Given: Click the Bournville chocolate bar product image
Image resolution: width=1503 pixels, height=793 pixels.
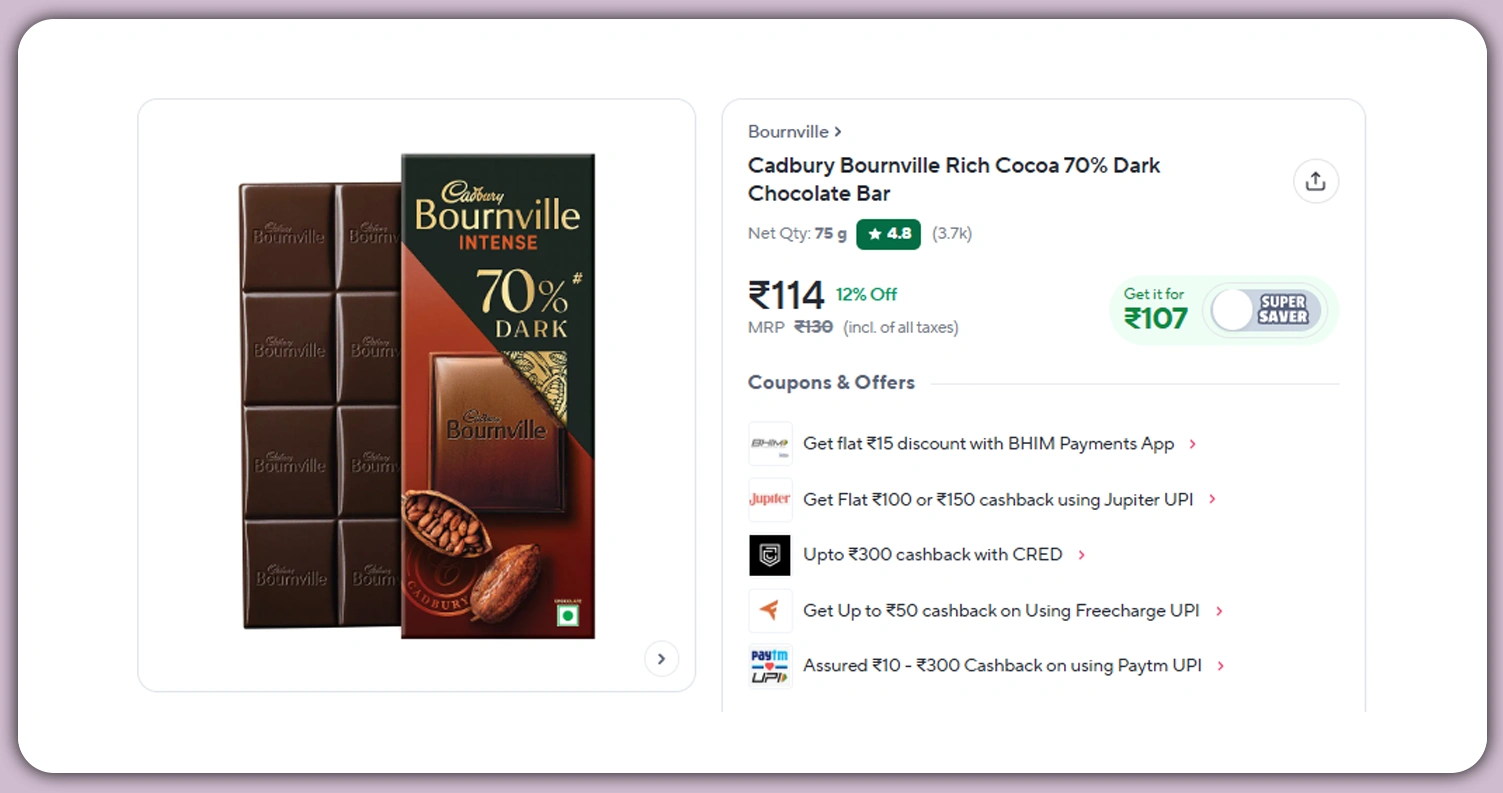Looking at the screenshot, I should pos(418,396).
